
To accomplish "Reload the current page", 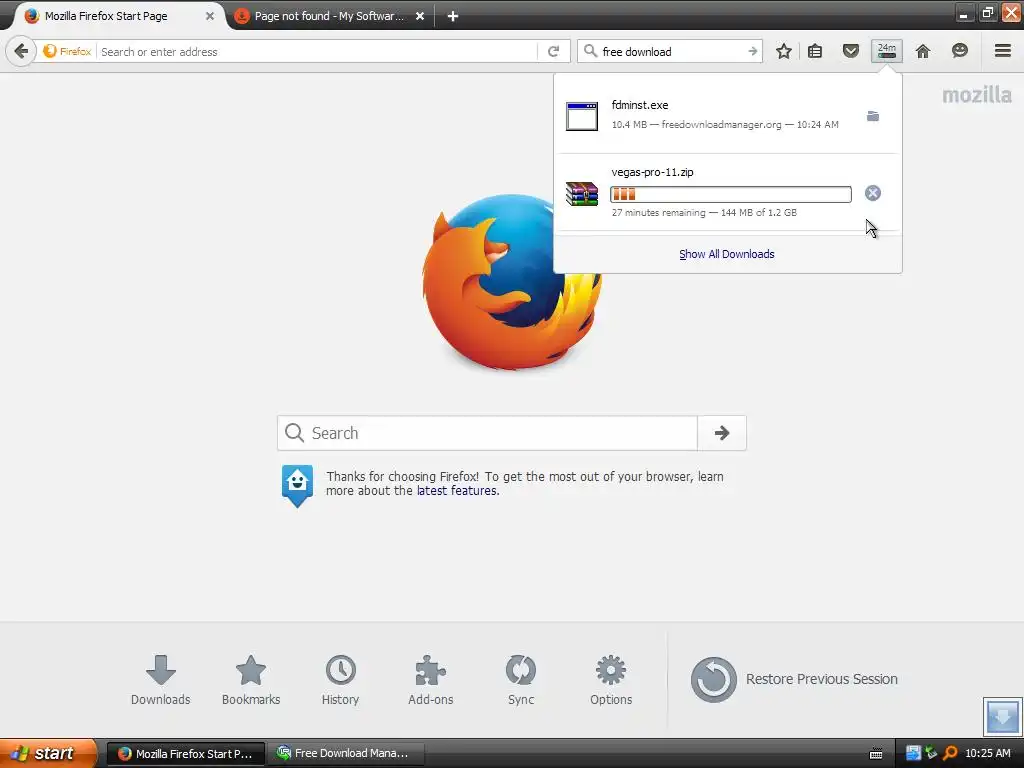I will coord(553,51).
